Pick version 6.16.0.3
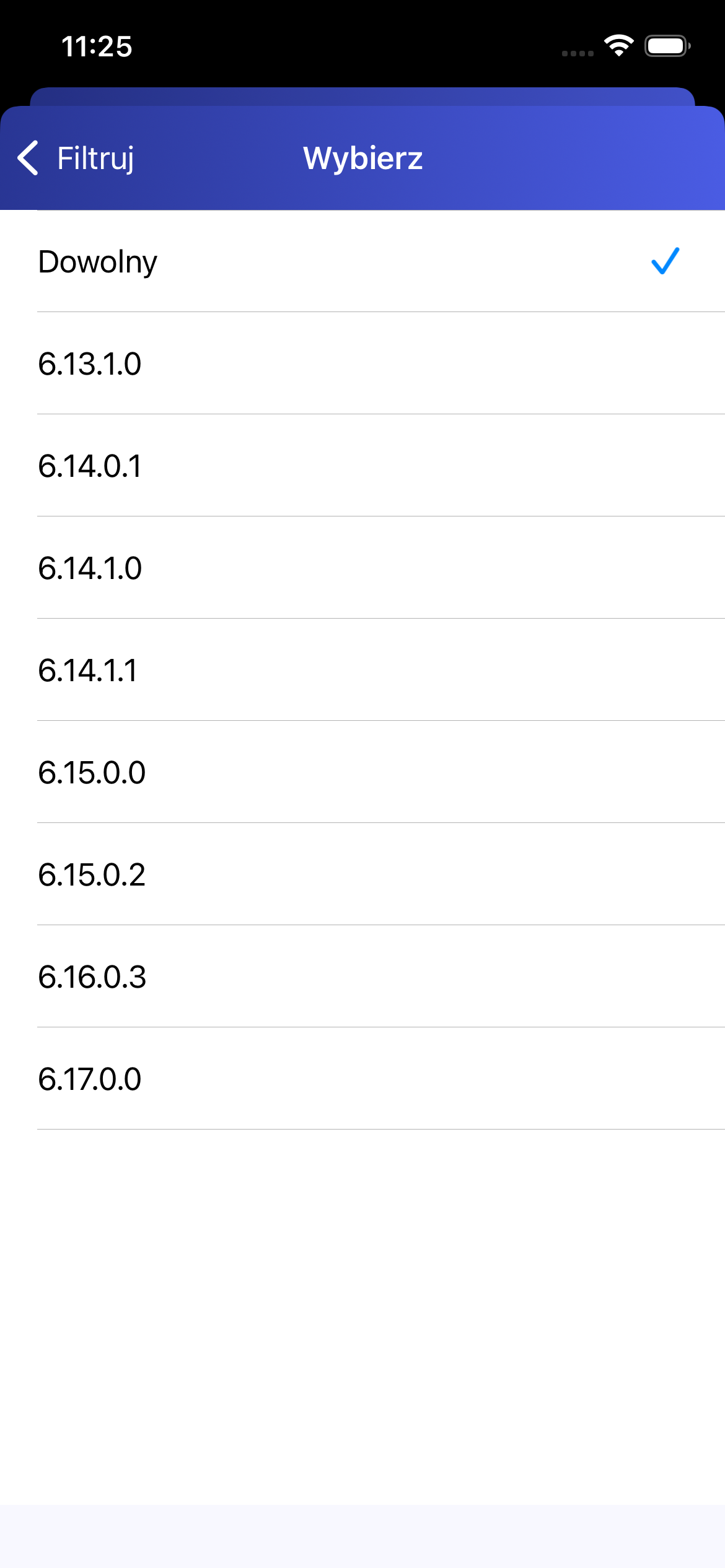The width and height of the screenshot is (725, 1568). pyautogui.click(x=92, y=977)
